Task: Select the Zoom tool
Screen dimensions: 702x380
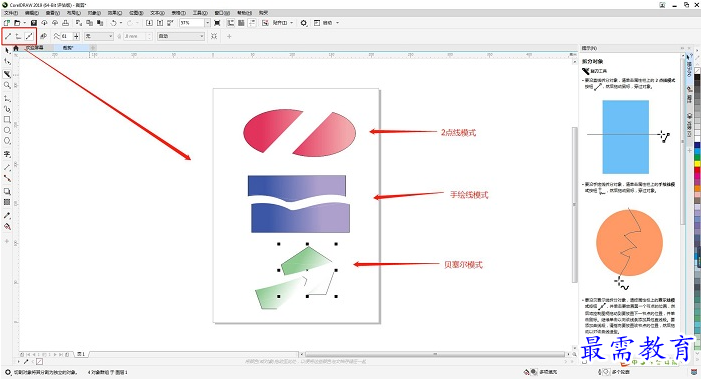Action: tap(7, 85)
